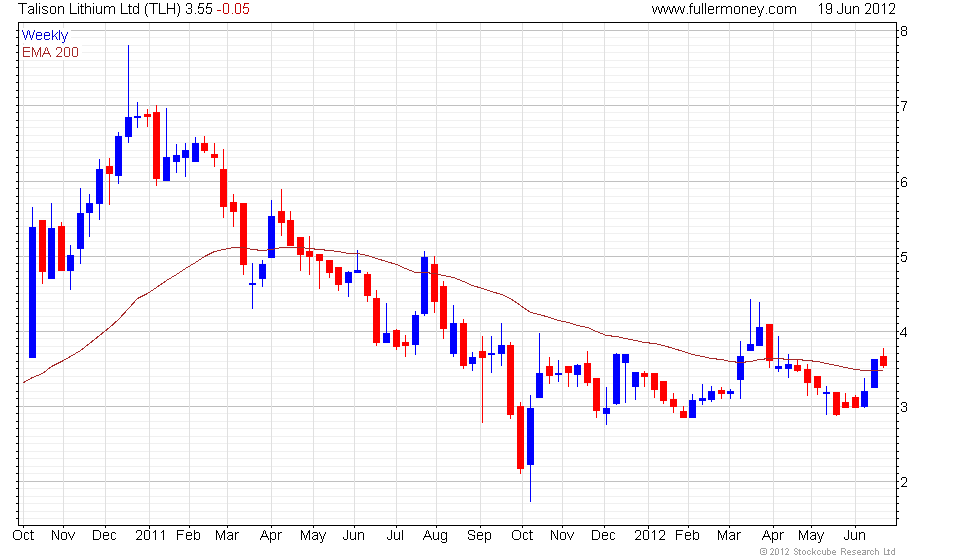
Task: Click the Talison Lithium Ltd (TLH) title
Action: tap(100, 9)
